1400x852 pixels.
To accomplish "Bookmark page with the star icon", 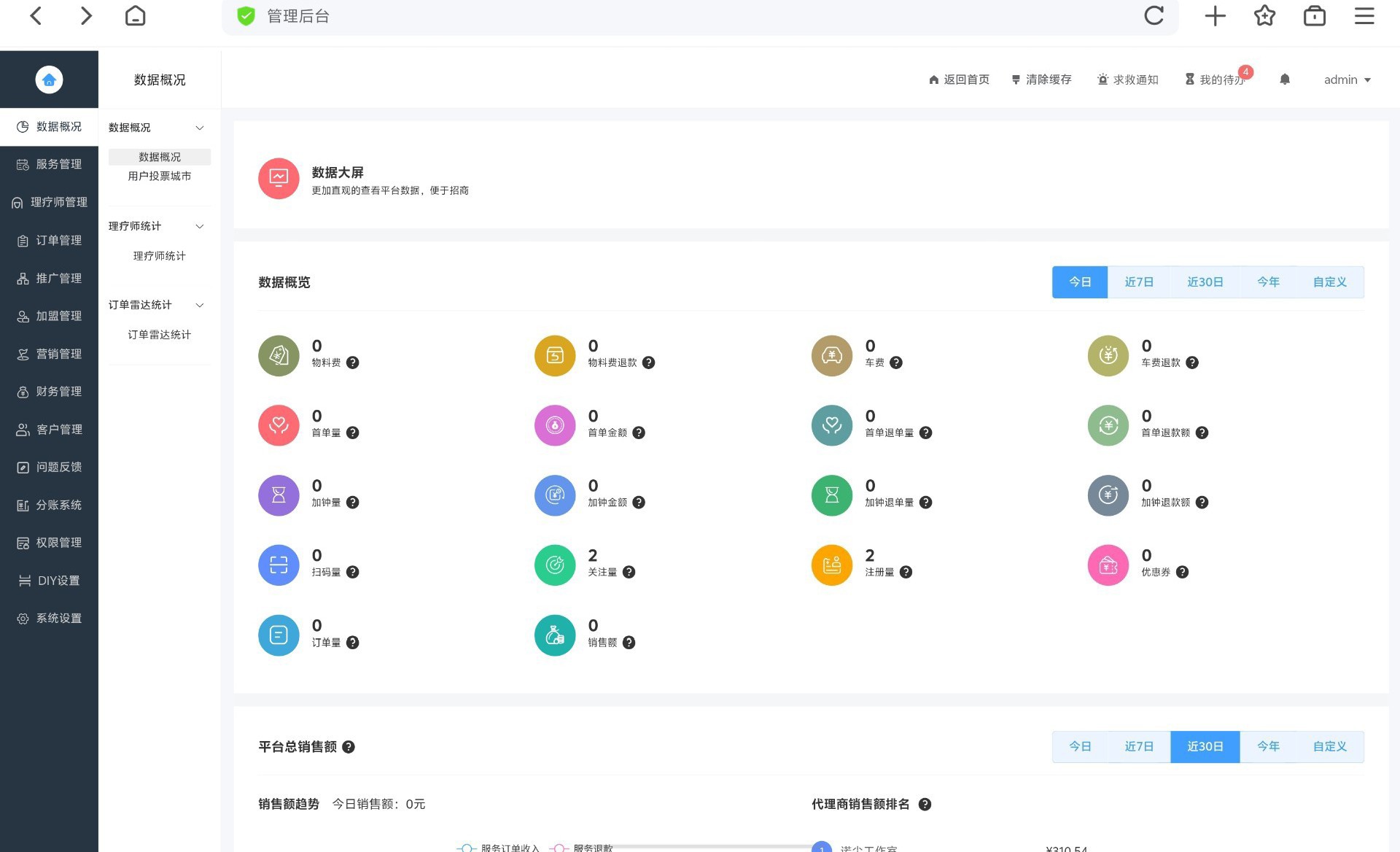I will coord(1264,16).
